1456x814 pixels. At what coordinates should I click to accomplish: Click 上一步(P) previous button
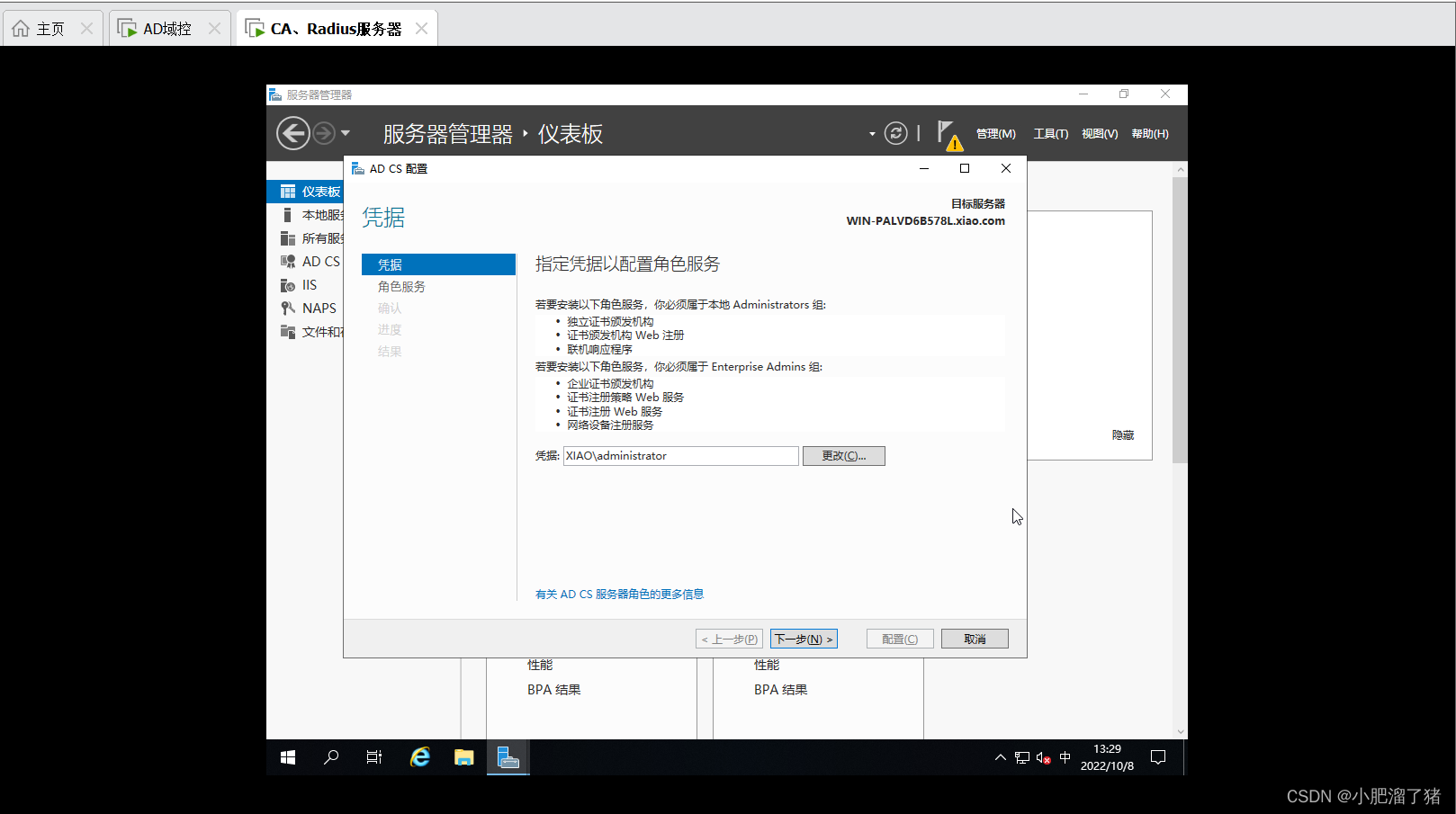(730, 639)
